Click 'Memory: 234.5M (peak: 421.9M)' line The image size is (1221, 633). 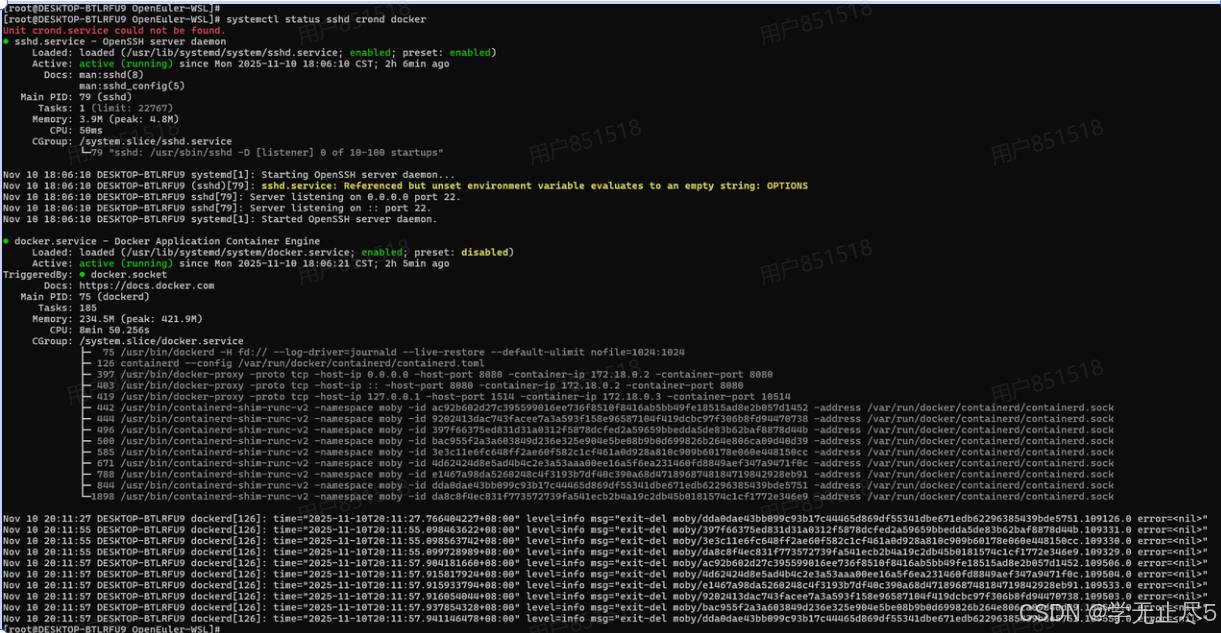118,319
